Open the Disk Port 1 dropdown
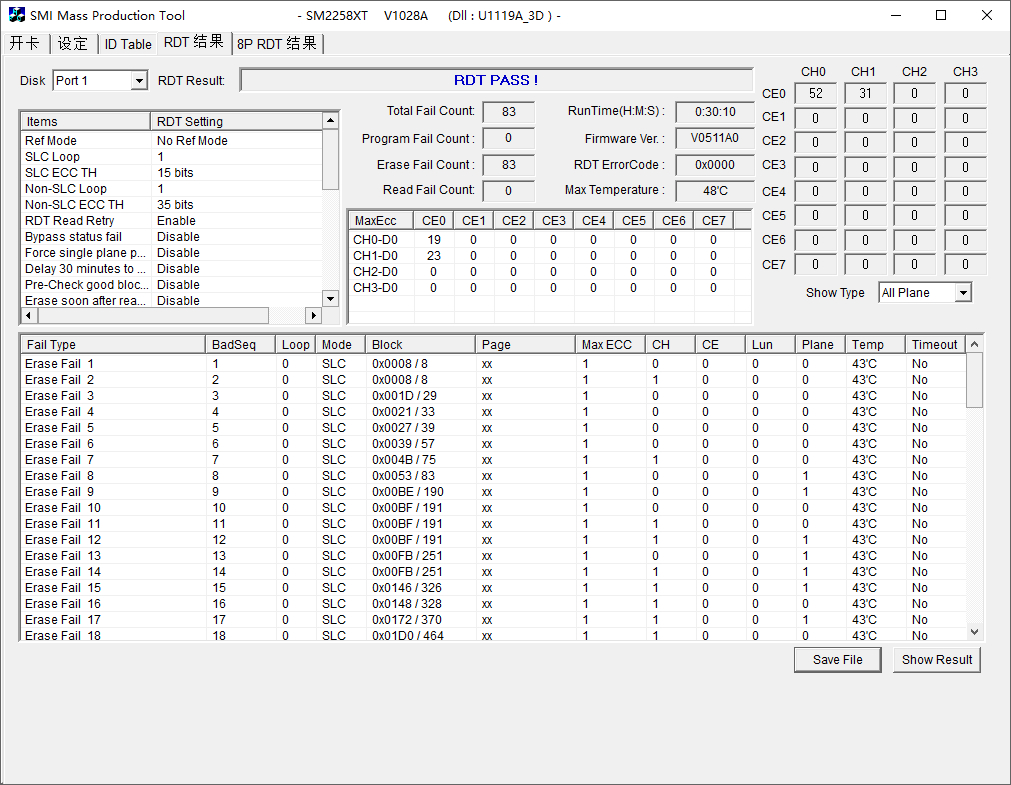This screenshot has height=785, width=1011. click(x=139, y=80)
